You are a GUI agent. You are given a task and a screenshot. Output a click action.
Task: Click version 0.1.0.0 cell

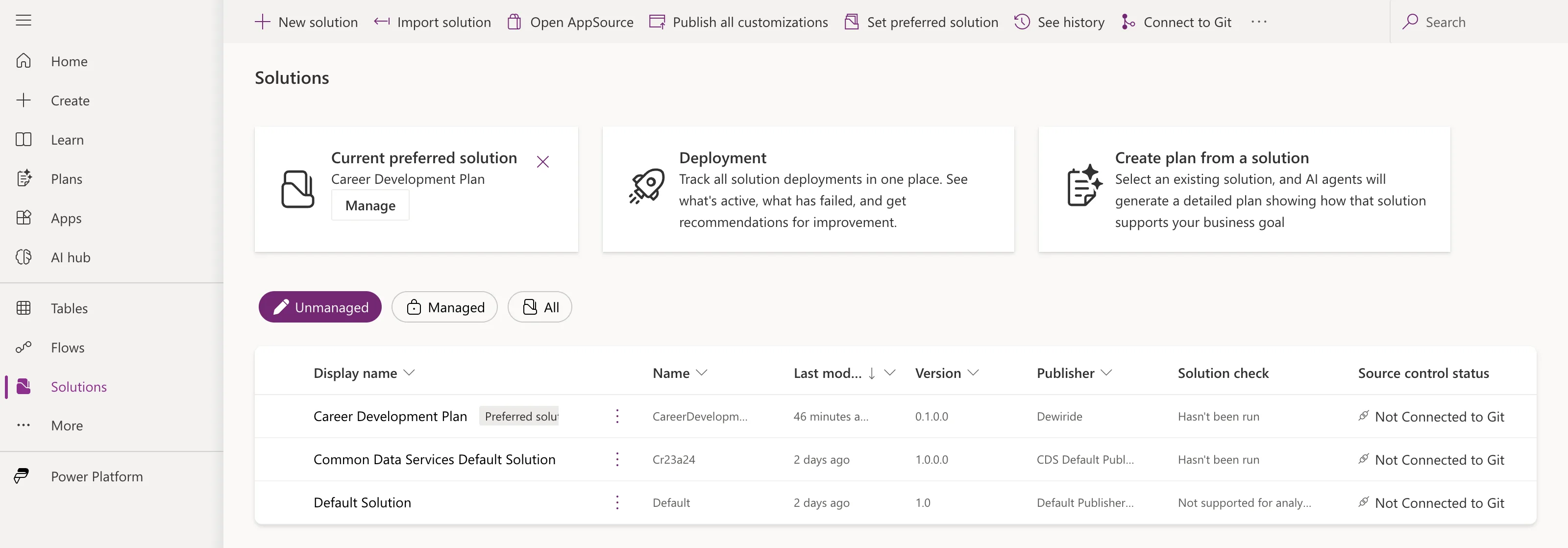coord(931,417)
